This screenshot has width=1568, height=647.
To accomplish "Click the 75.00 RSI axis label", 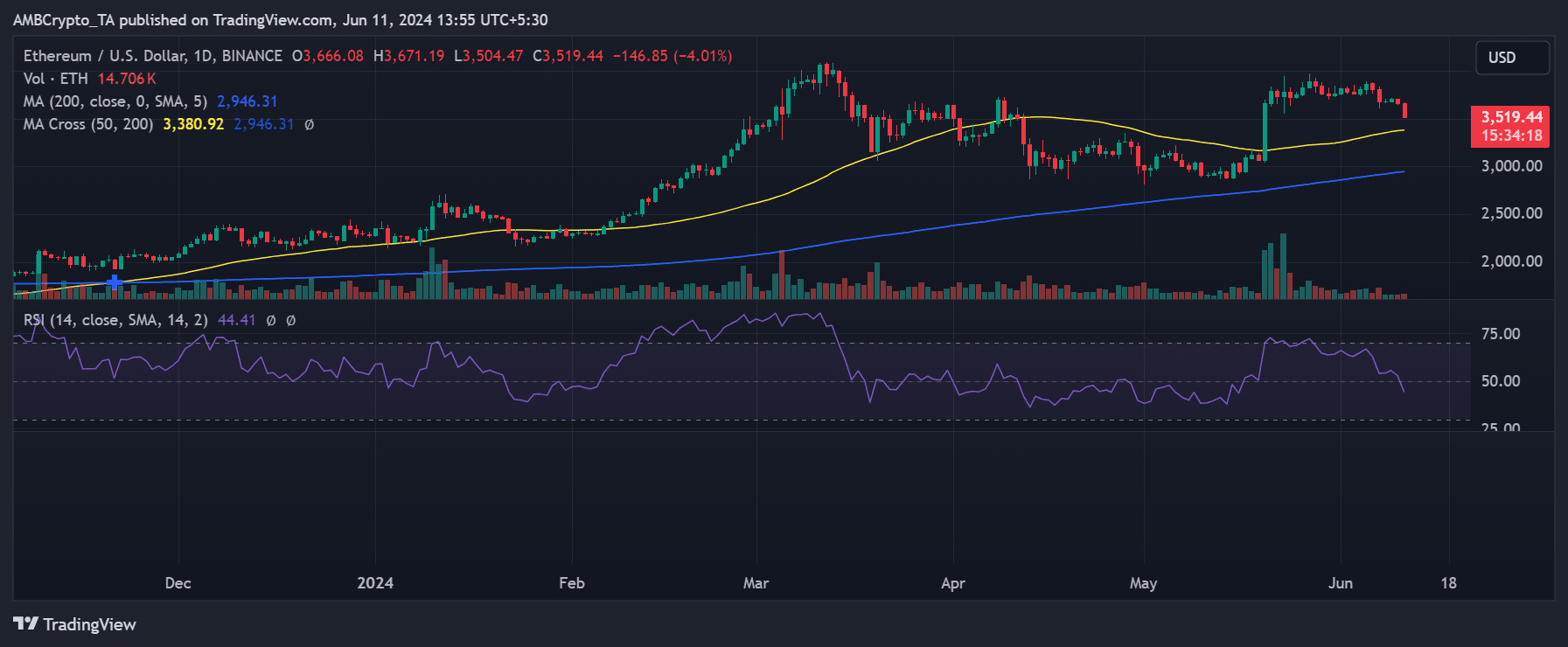I will [1501, 334].
